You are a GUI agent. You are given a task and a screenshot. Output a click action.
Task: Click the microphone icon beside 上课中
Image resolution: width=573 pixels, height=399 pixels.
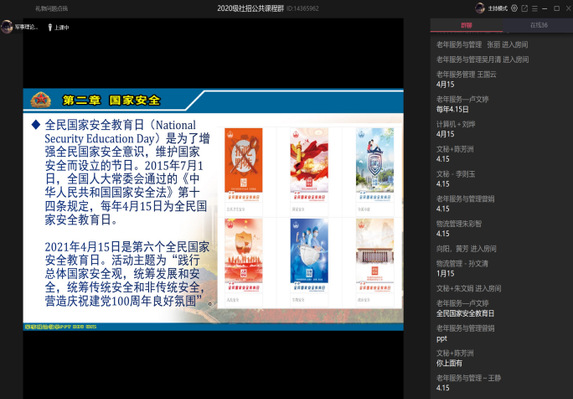tap(50, 27)
